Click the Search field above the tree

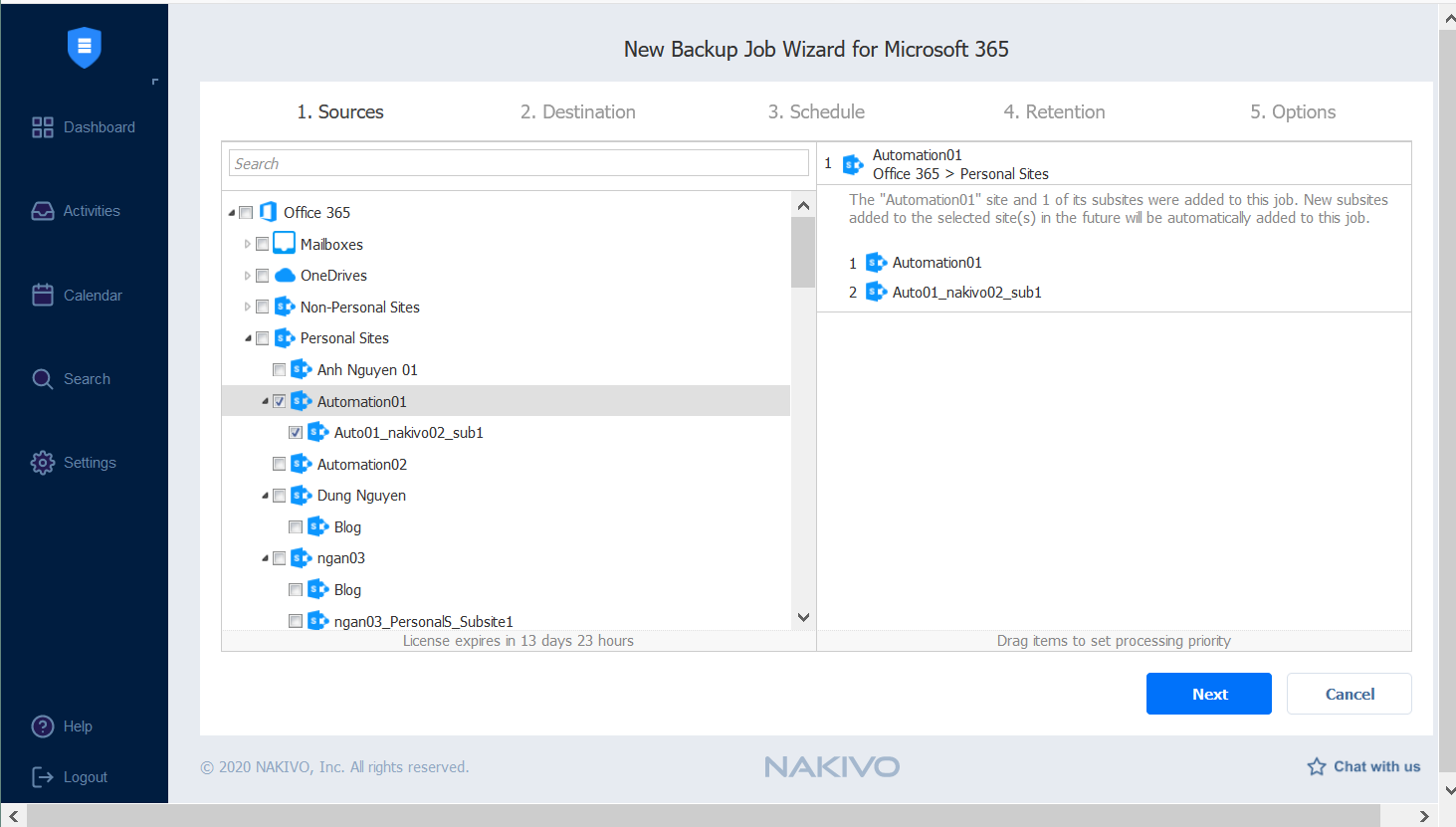click(x=519, y=163)
